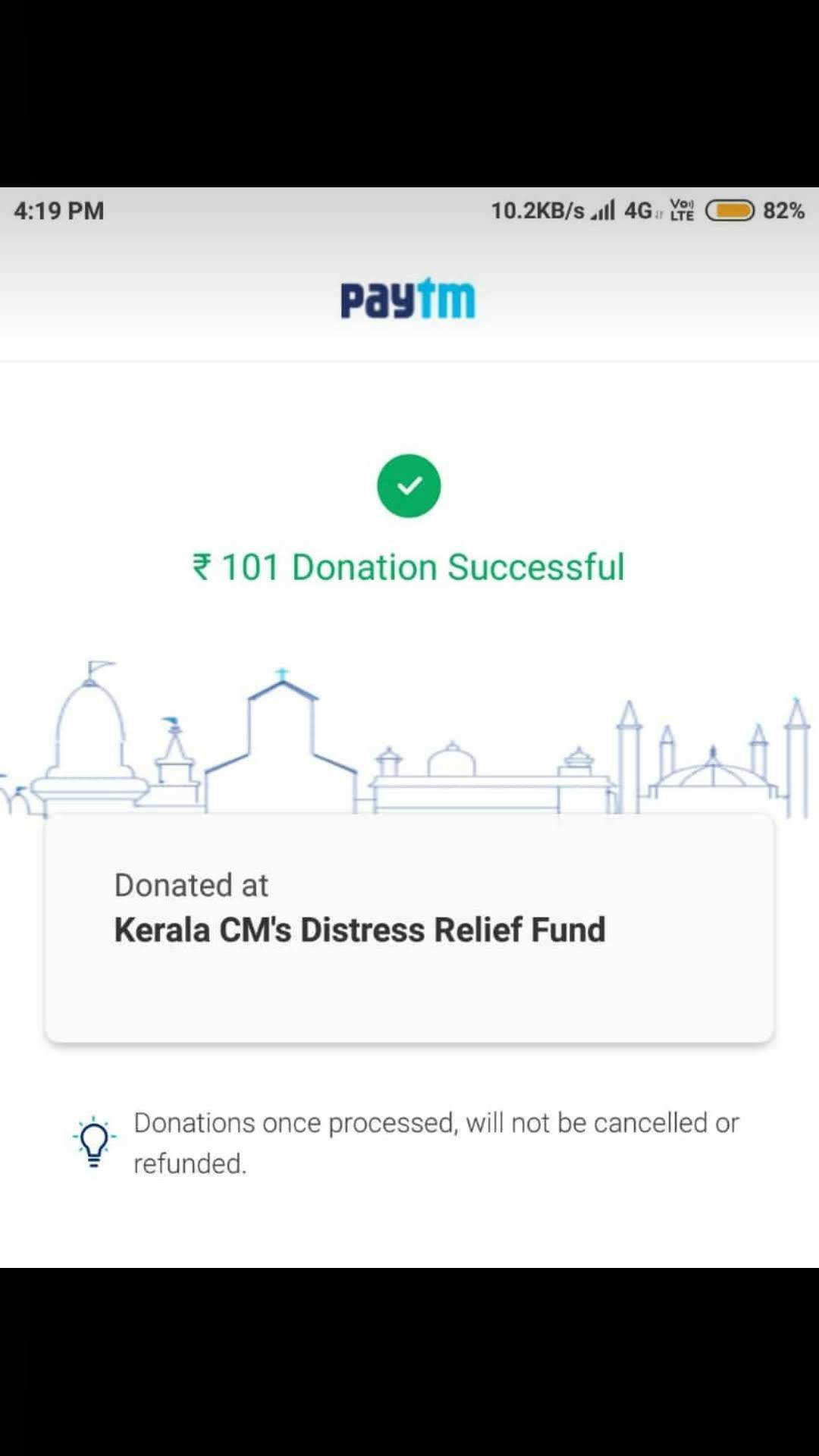Tap the battery icon in status bar
This screenshot has height=1456, width=819.
pos(730,210)
